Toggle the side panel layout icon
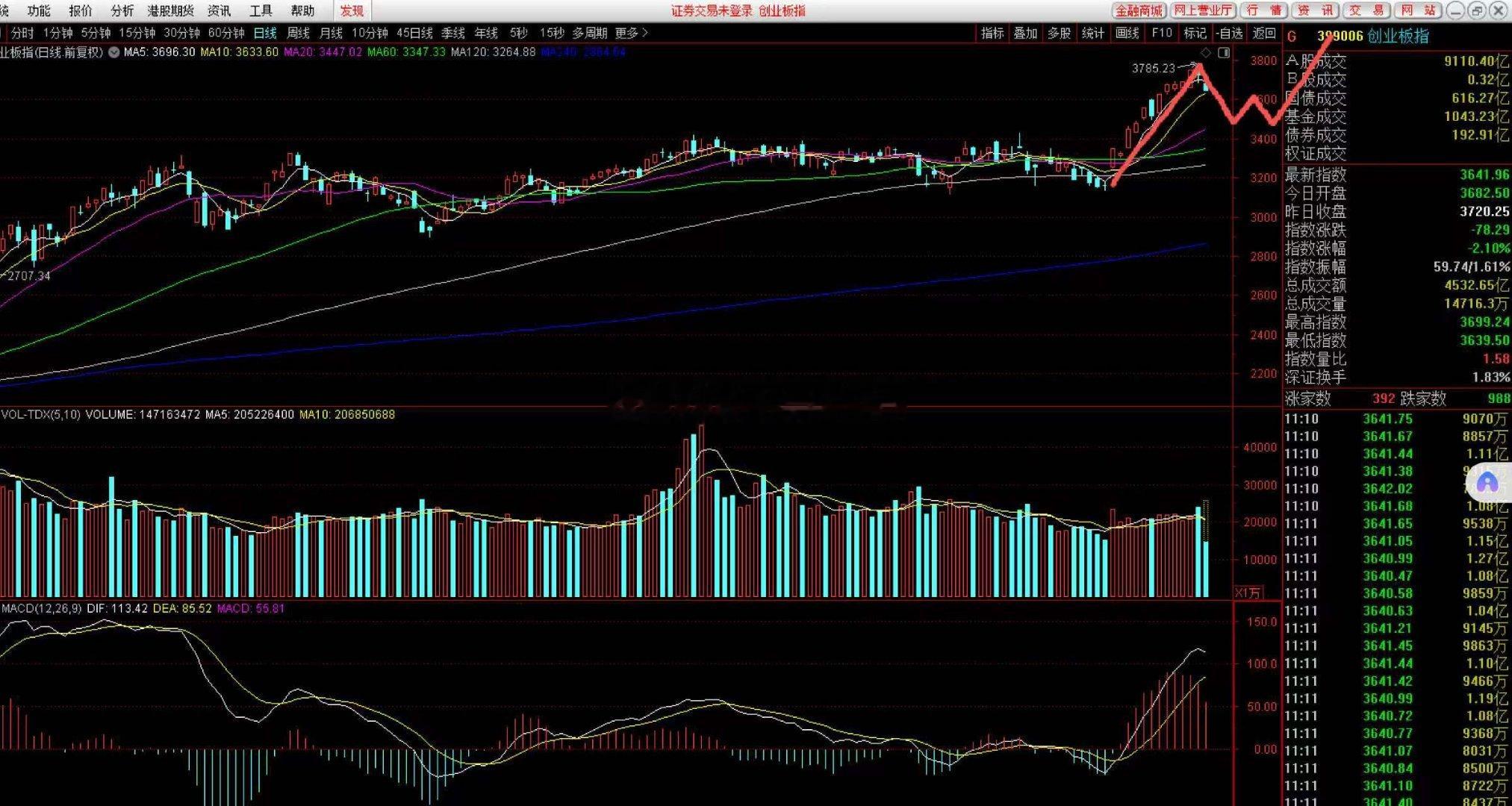 pyautogui.click(x=1223, y=52)
